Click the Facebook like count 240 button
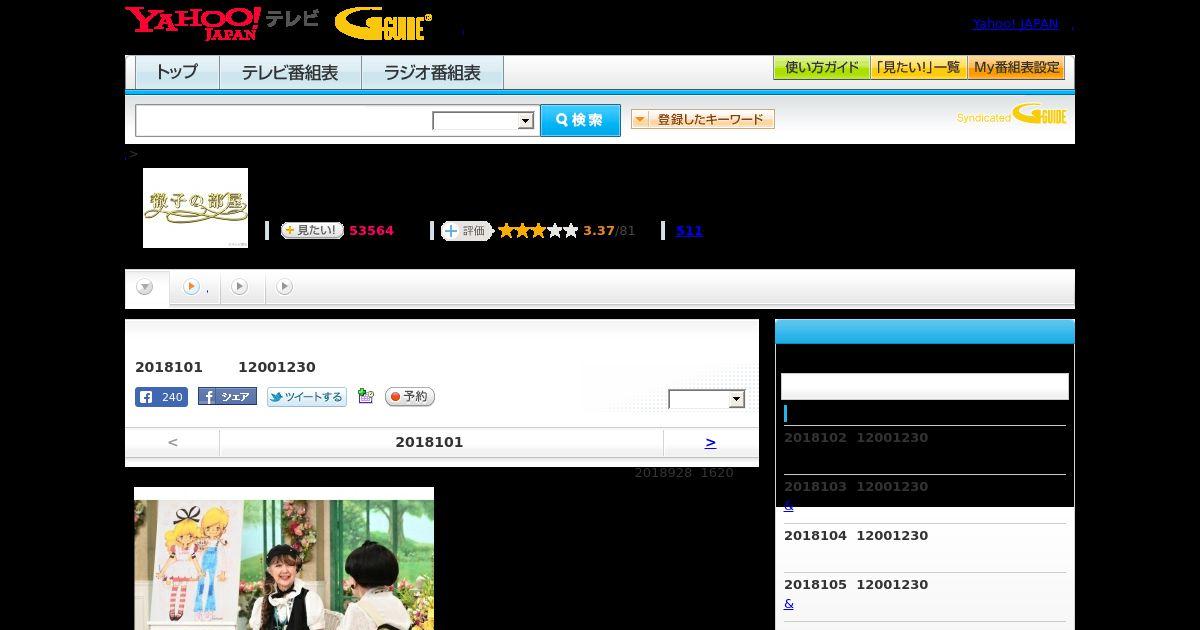The height and width of the screenshot is (630, 1200). click(161, 397)
